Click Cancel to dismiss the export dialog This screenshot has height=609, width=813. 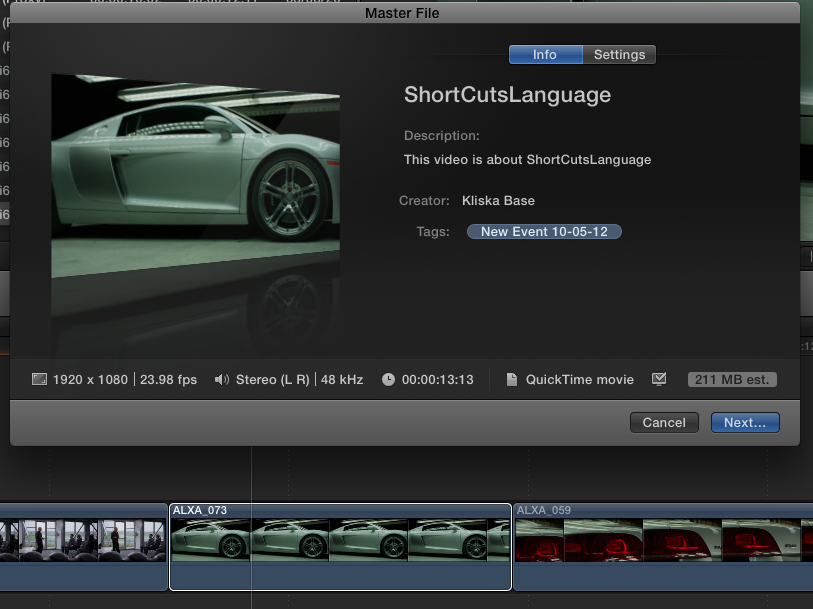(x=664, y=422)
